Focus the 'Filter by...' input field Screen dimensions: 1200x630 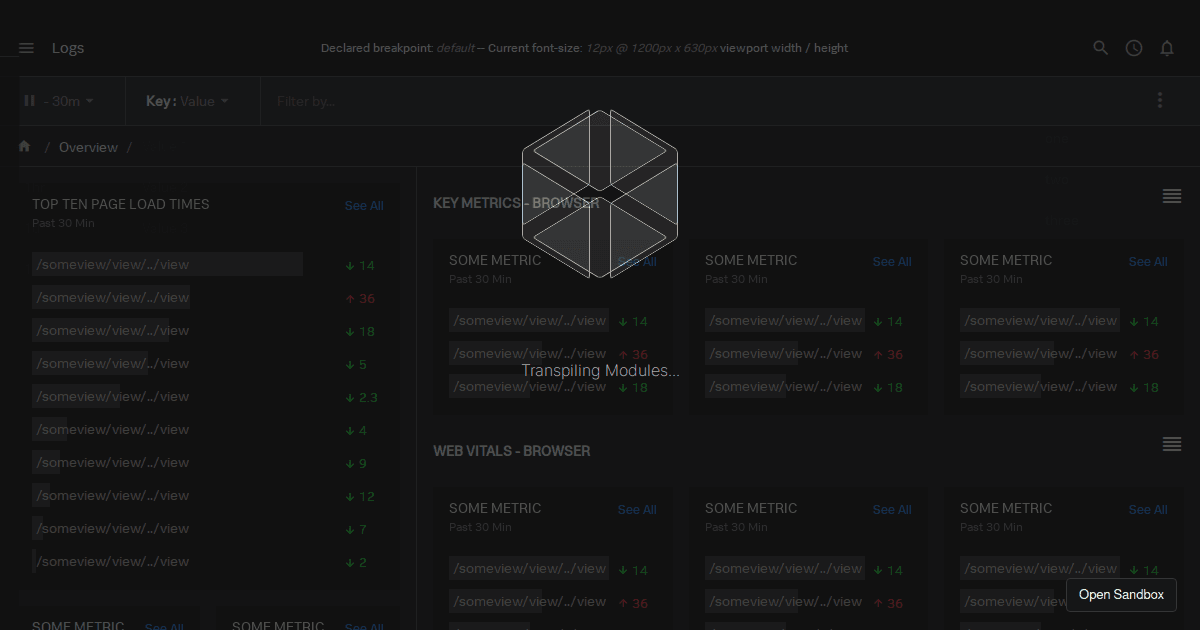[x=700, y=101]
